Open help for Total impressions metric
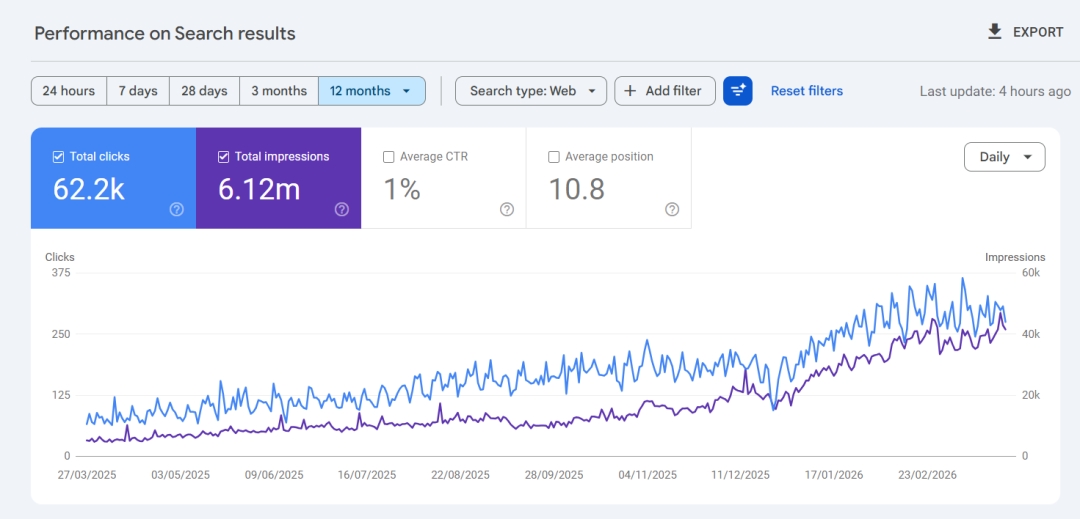This screenshot has height=519, width=1080. tap(342, 209)
